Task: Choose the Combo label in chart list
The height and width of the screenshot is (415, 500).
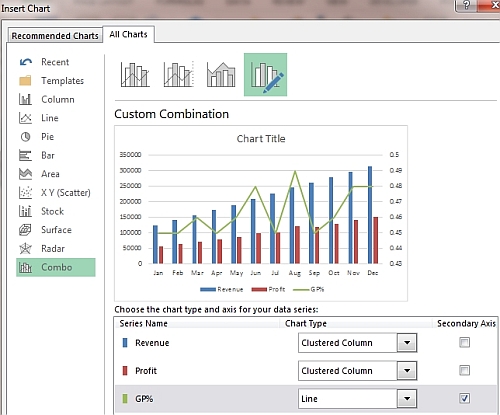Action: point(56,267)
